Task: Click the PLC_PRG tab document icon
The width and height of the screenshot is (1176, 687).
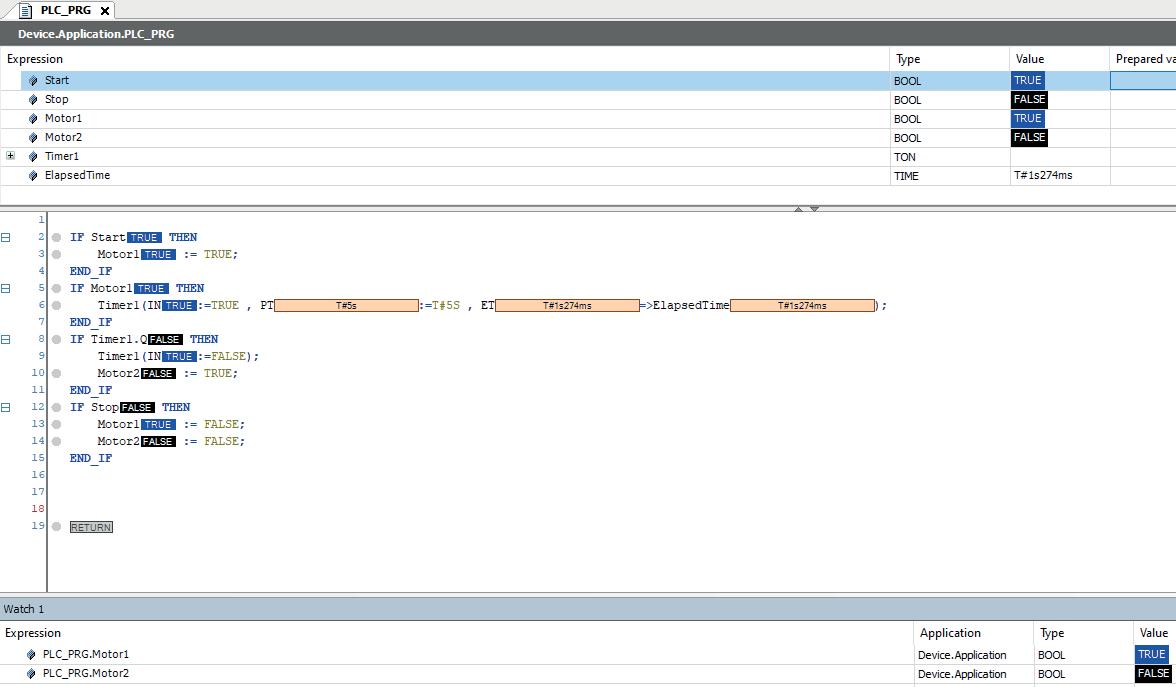Action: (x=26, y=10)
